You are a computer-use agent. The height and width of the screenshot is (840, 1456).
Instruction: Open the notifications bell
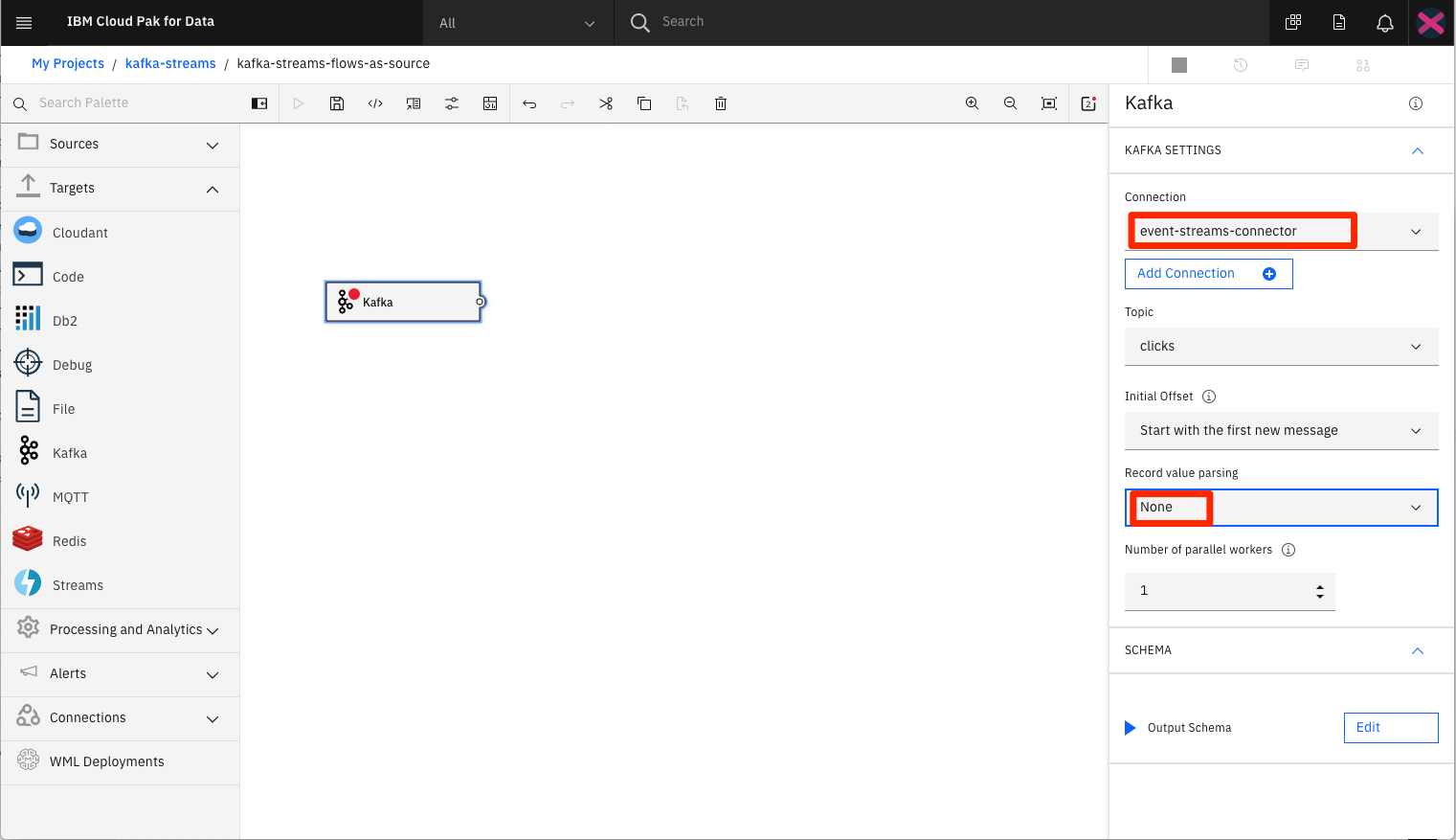tap(1385, 23)
